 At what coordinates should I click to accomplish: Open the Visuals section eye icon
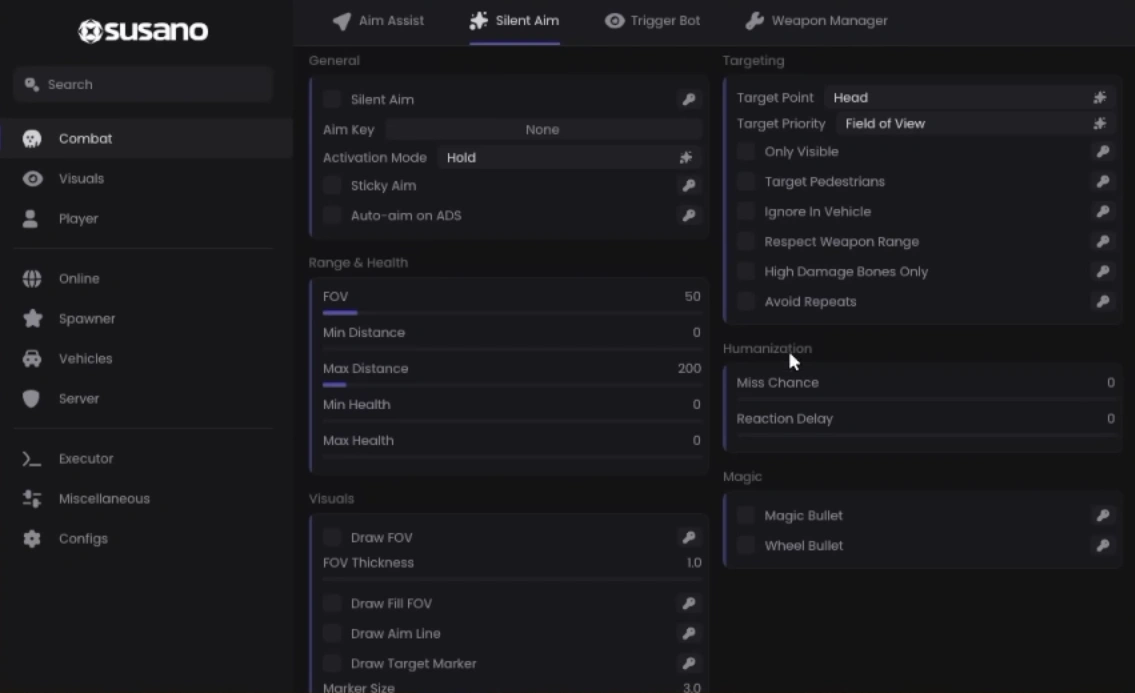pos(33,179)
